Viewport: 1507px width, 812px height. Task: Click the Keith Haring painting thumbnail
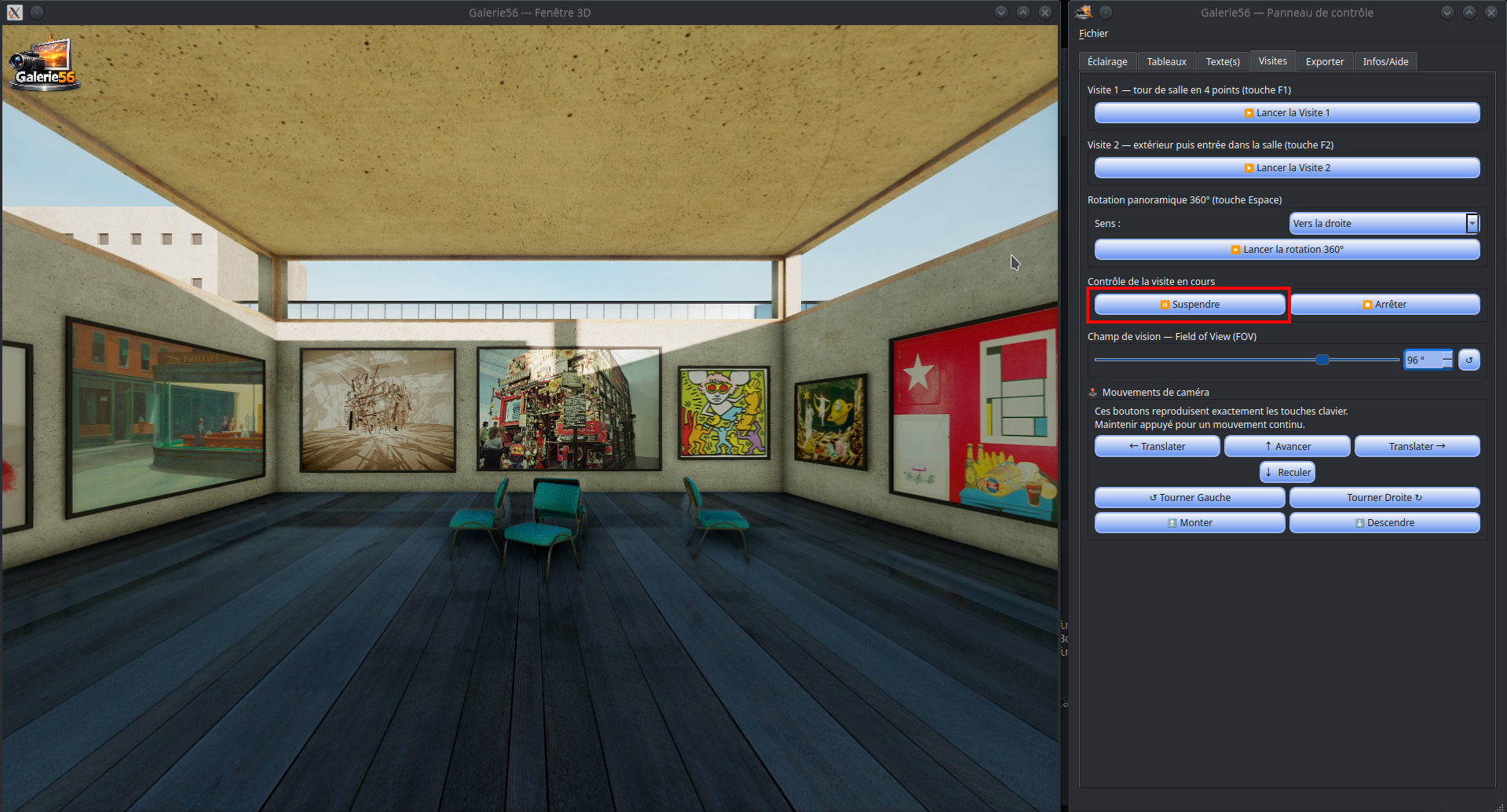pos(723,413)
